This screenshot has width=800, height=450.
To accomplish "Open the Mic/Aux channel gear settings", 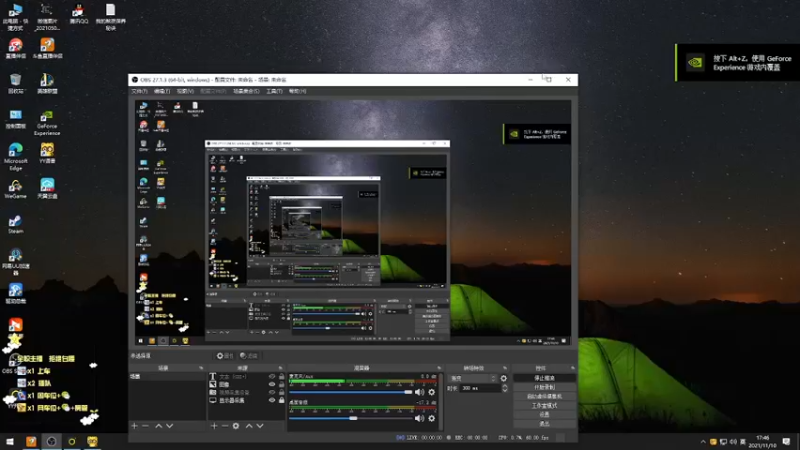I will (x=432, y=392).
